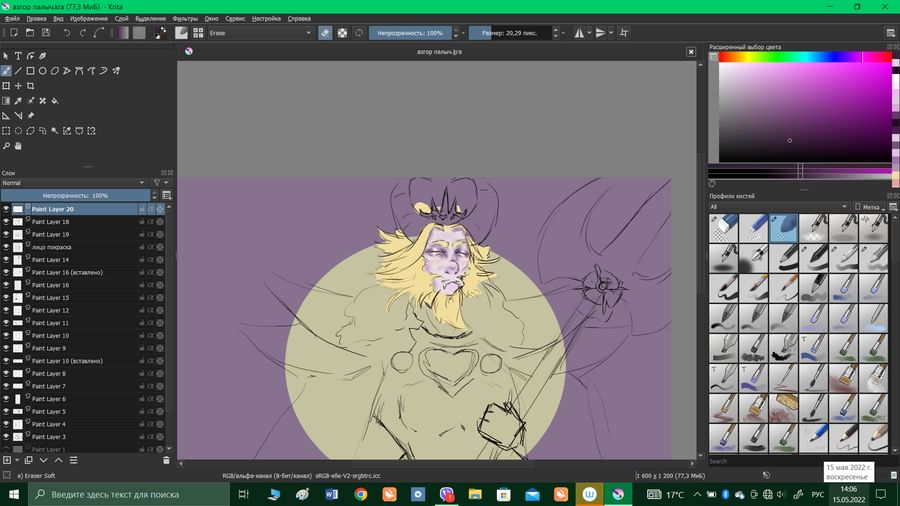Open dropdown beside horizontal mirror button
The image size is (900, 506).
589,33
